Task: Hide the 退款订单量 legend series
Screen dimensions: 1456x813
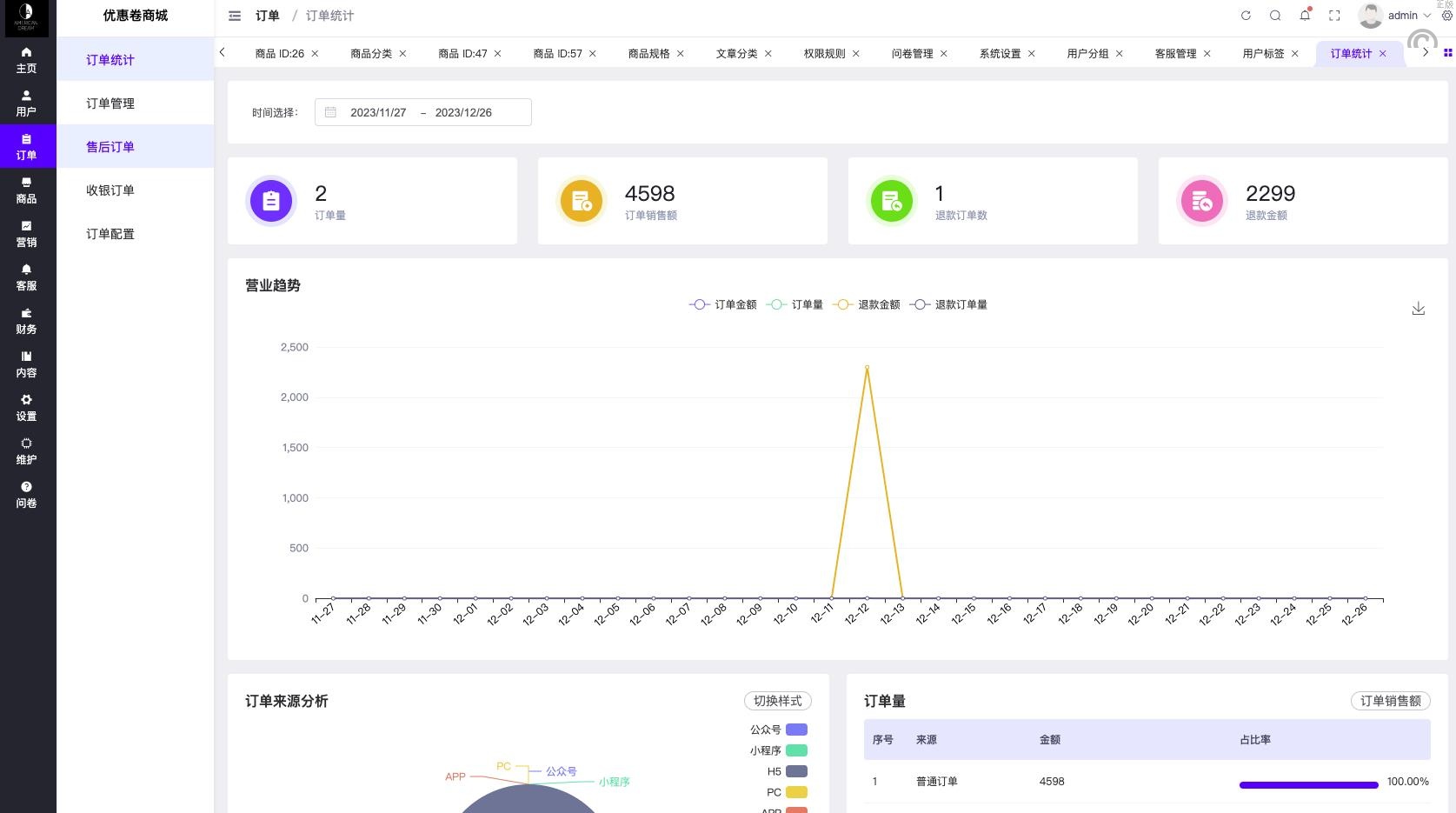Action: [948, 305]
